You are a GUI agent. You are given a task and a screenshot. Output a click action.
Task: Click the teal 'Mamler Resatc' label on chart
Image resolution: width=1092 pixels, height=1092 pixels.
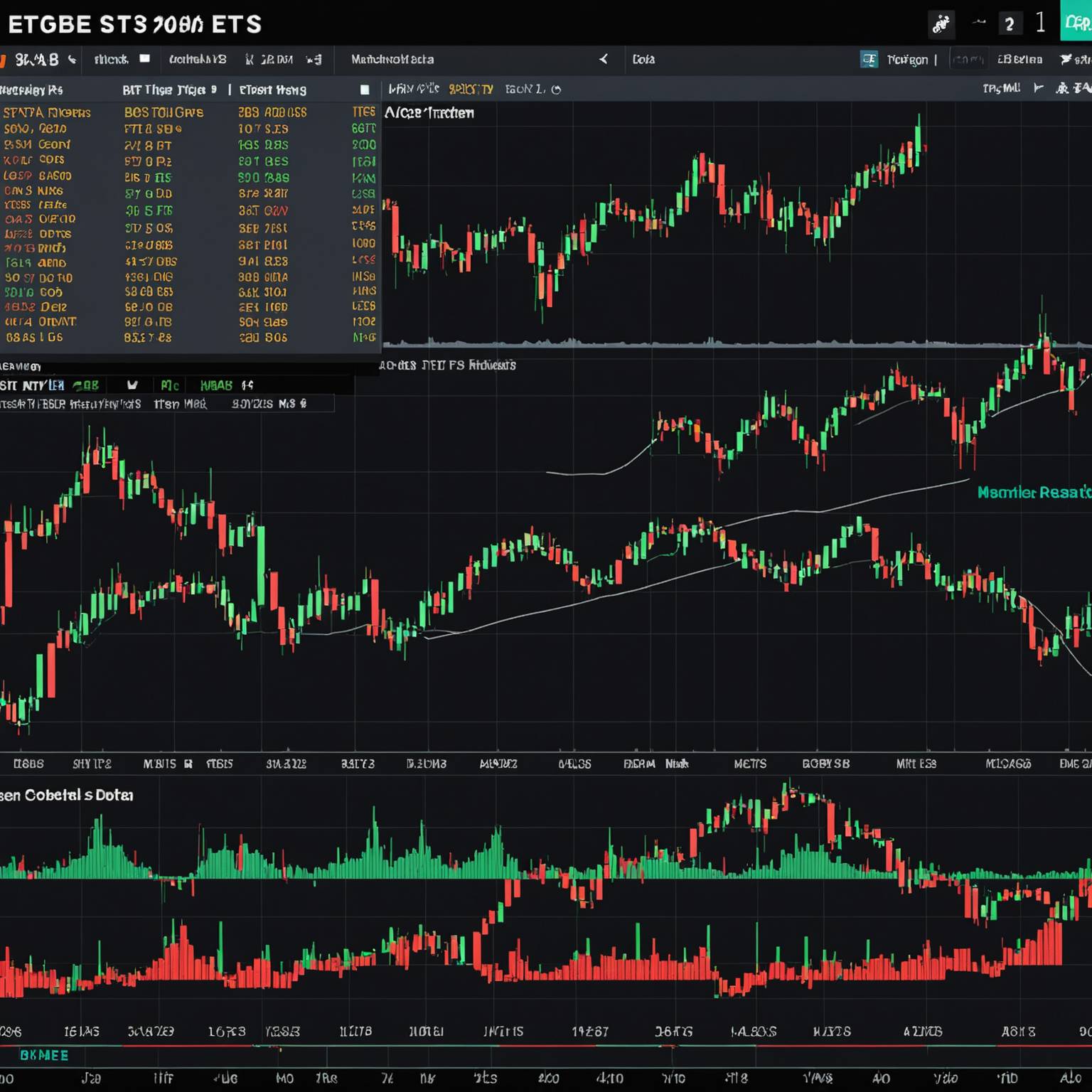[x=1034, y=492]
